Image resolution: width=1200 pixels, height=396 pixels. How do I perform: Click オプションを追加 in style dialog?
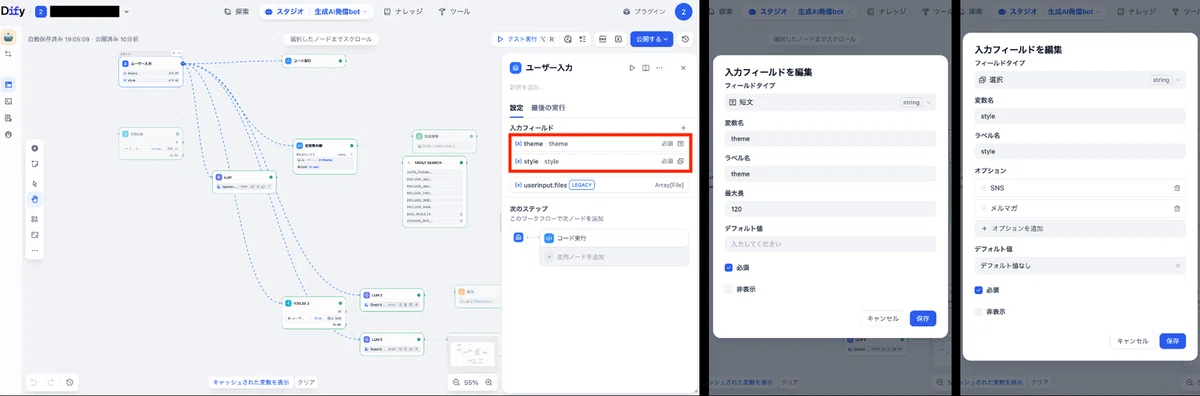pyautogui.click(x=1080, y=228)
